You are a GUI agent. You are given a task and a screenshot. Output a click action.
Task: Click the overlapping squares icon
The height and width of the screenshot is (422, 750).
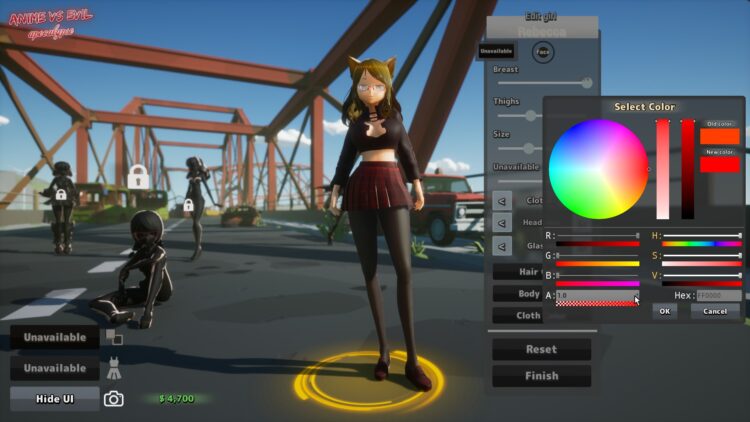point(114,337)
